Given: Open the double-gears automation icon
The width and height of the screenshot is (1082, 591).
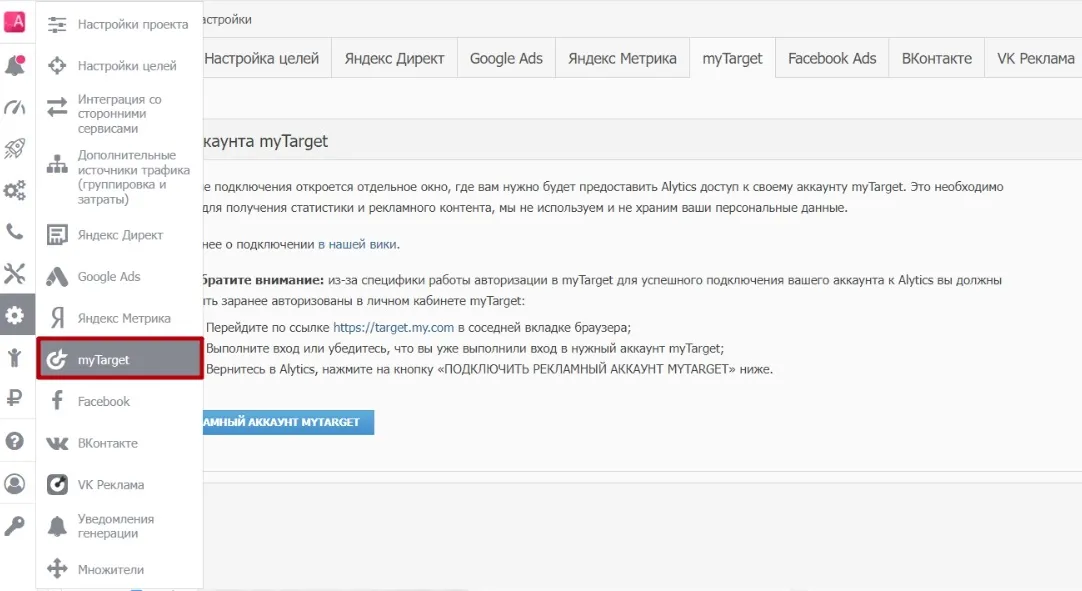Looking at the screenshot, I should point(14,190).
